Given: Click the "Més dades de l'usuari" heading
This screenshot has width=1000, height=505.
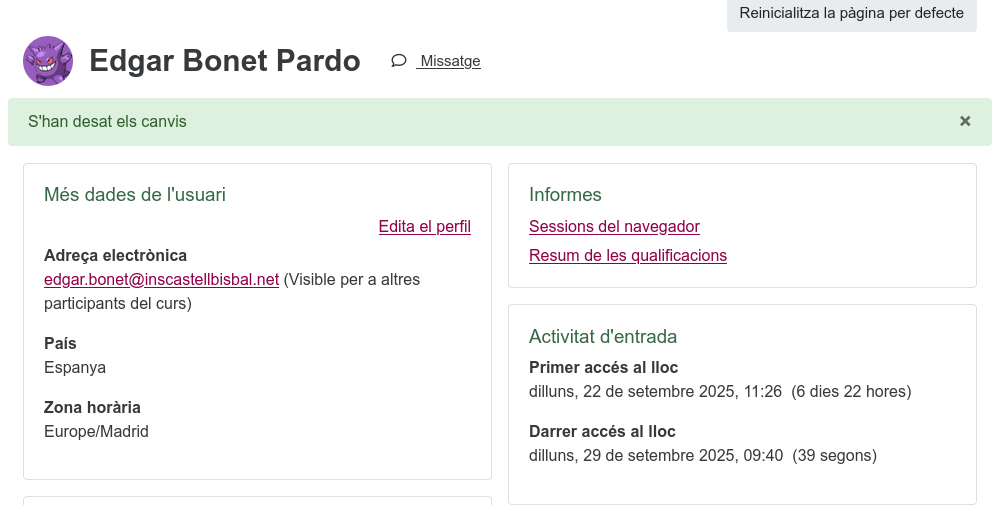Looking at the screenshot, I should pyautogui.click(x=135, y=195).
